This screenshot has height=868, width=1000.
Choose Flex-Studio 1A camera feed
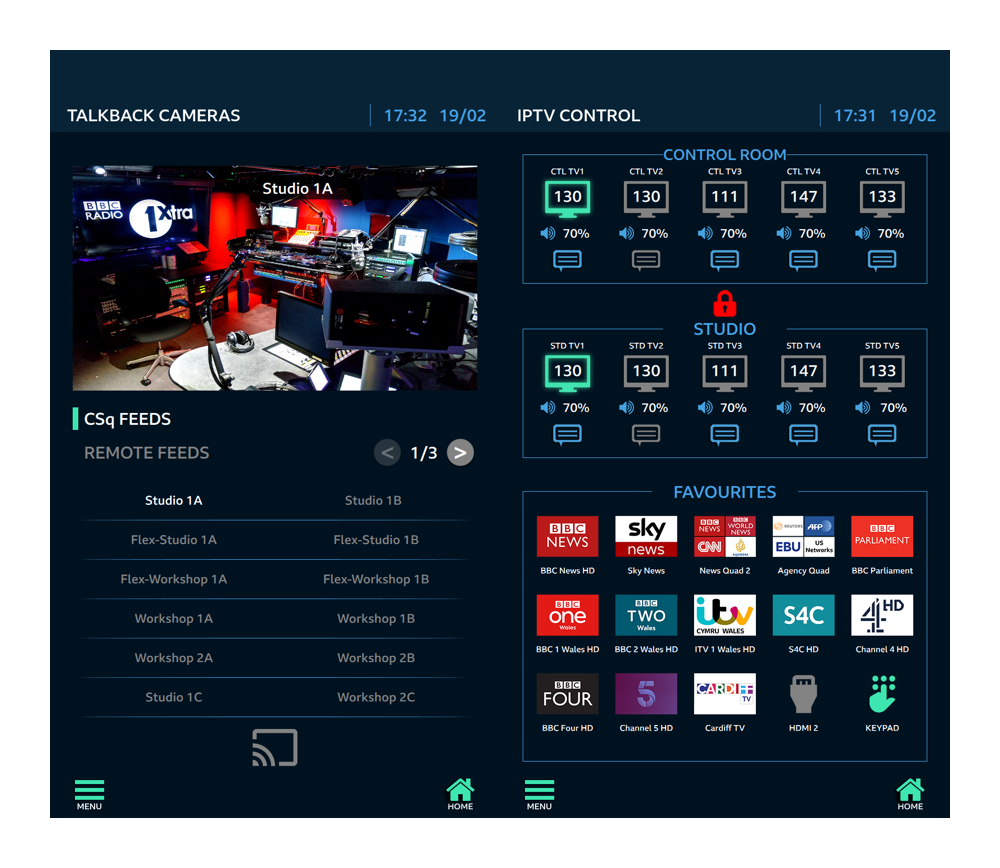pyautogui.click(x=174, y=540)
